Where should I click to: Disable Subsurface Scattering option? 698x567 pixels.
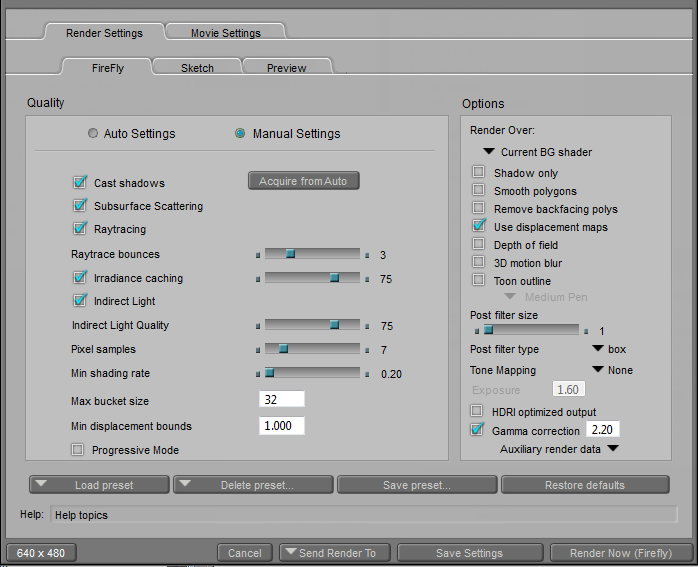80,206
